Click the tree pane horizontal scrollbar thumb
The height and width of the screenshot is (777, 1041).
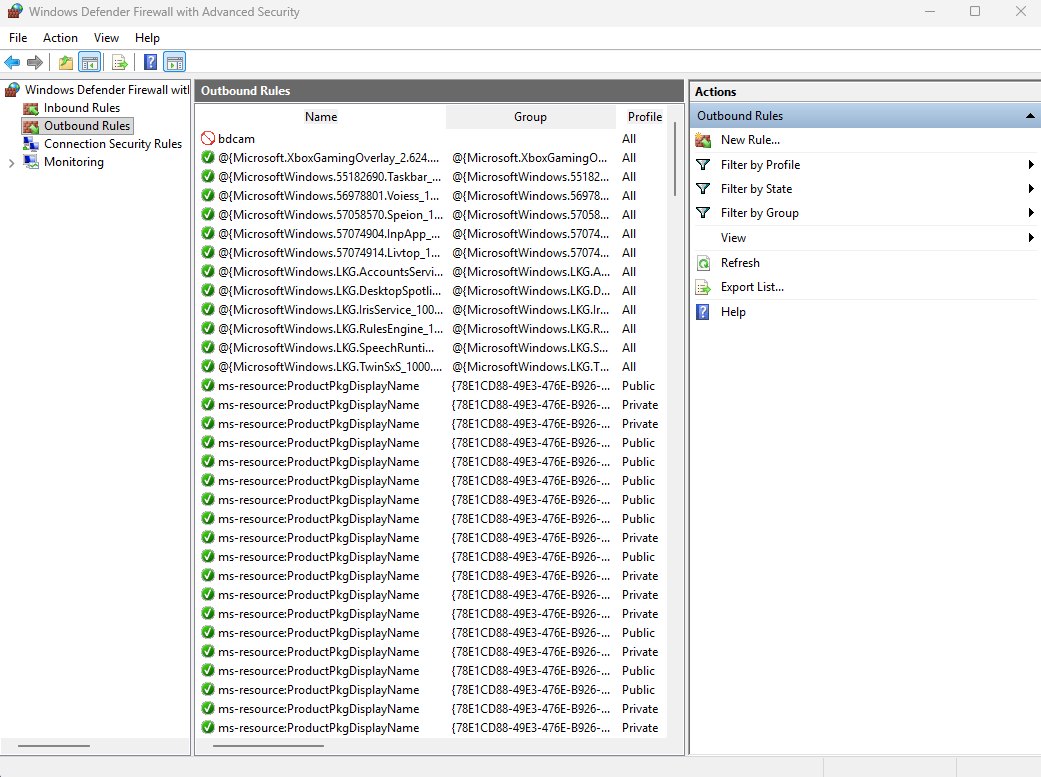pos(54,746)
